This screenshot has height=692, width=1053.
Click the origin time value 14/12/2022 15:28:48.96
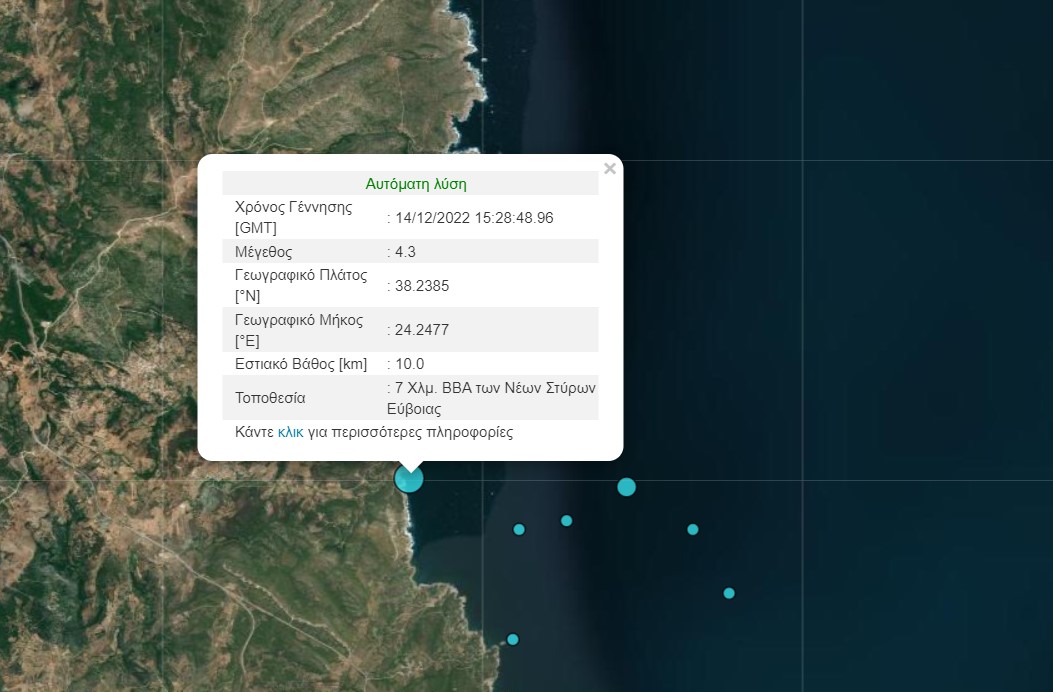click(474, 218)
